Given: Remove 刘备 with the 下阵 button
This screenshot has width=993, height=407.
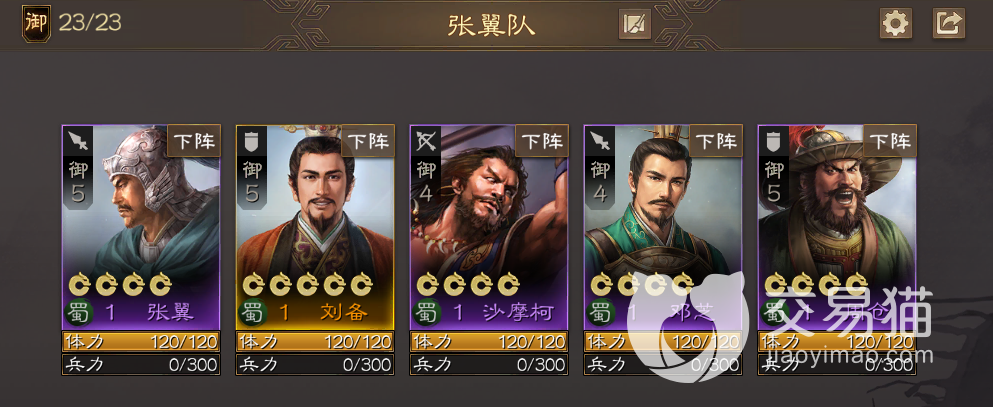Looking at the screenshot, I should [368, 141].
